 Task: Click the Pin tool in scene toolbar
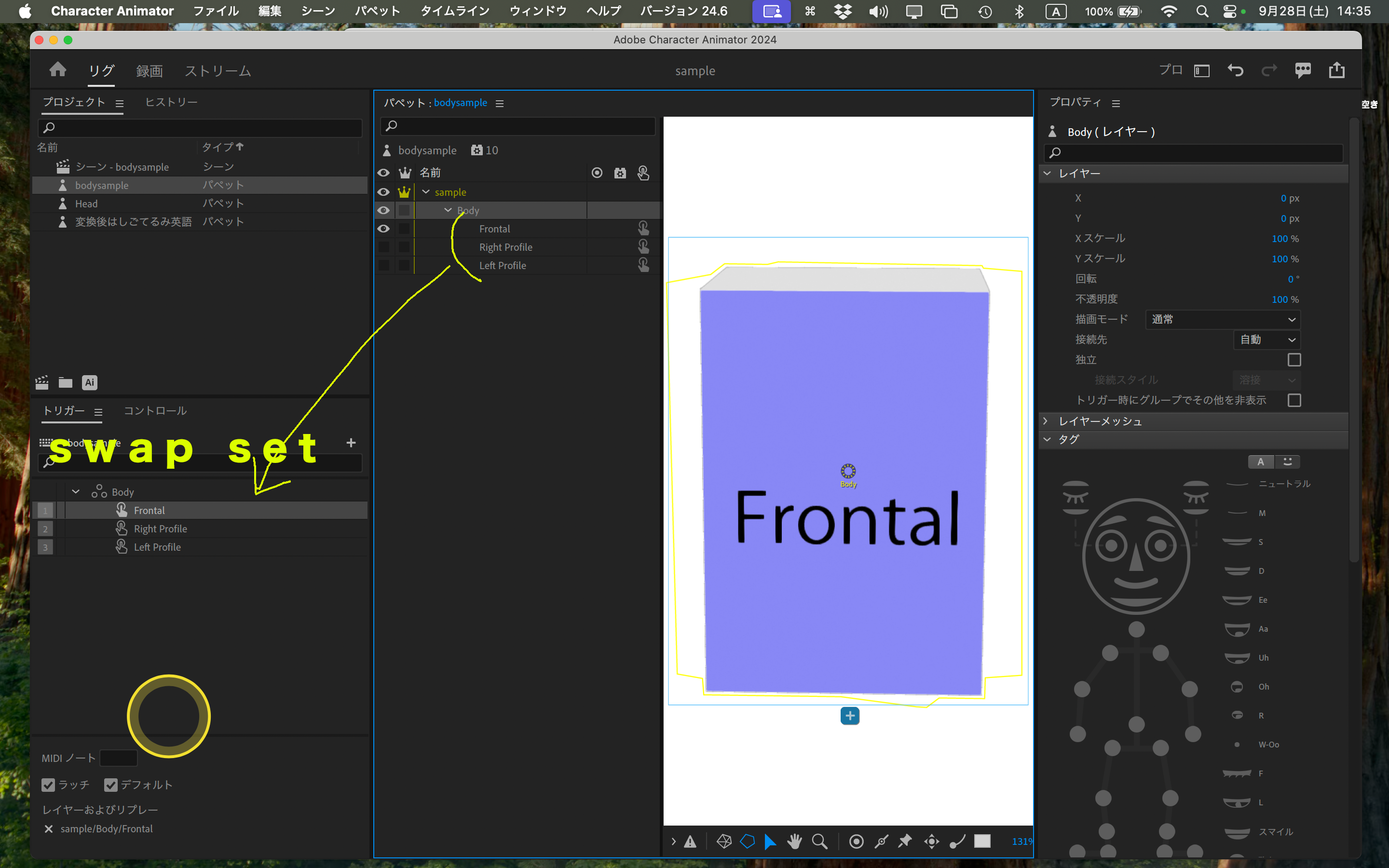coord(905,841)
